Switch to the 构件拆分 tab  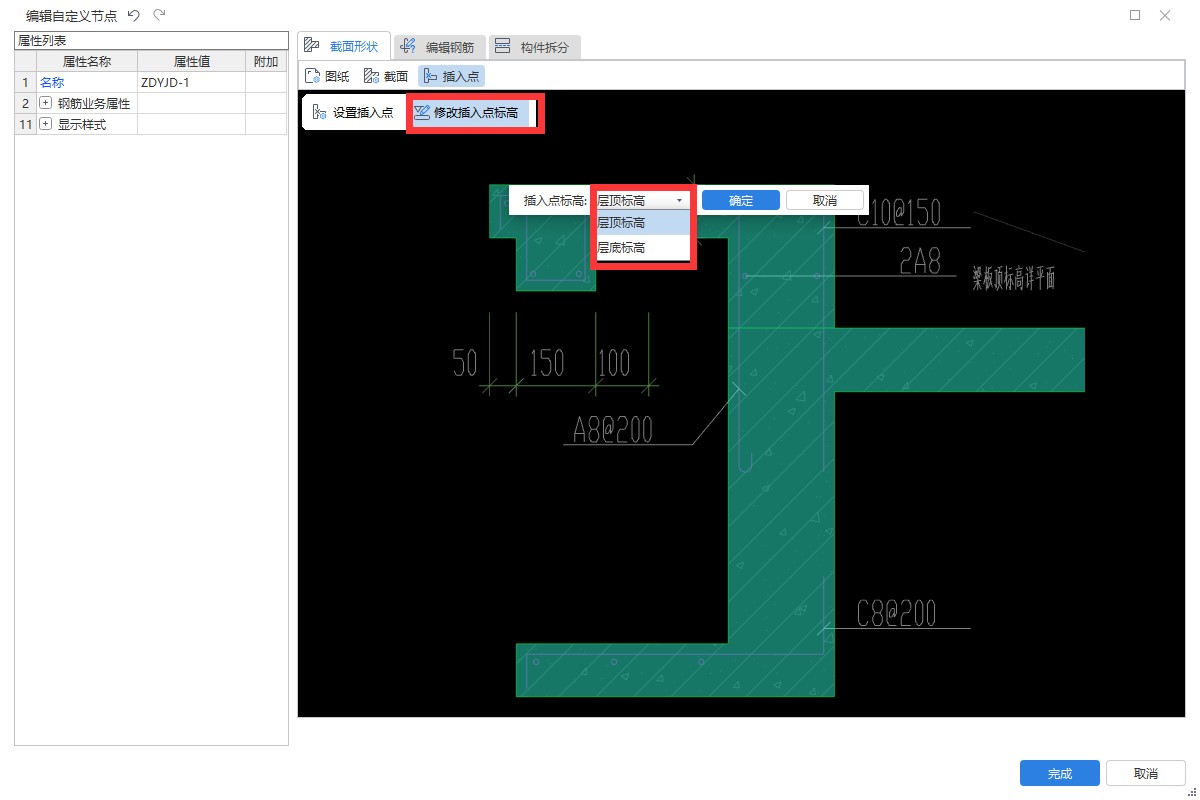534,47
